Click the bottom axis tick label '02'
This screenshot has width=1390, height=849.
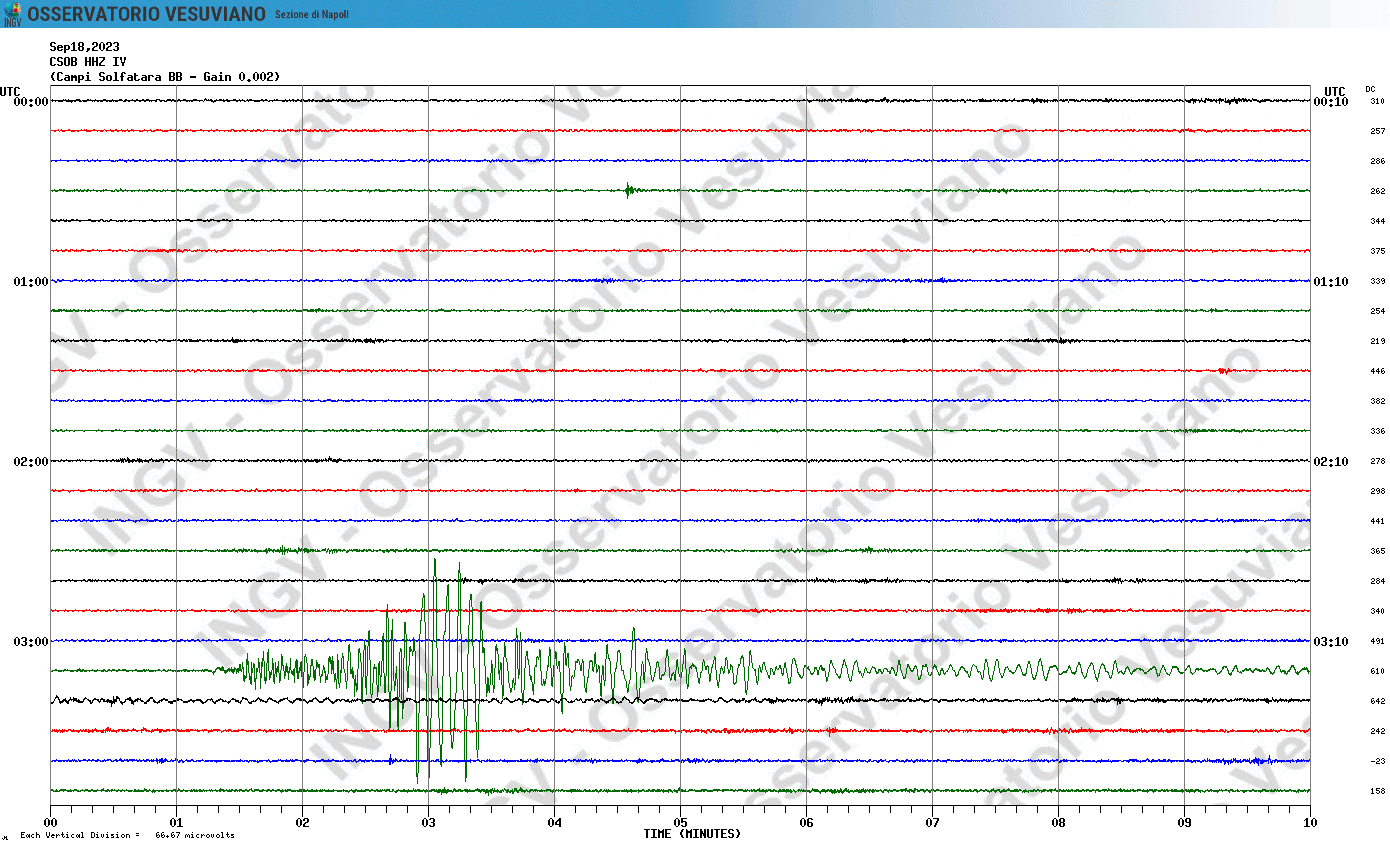302,823
